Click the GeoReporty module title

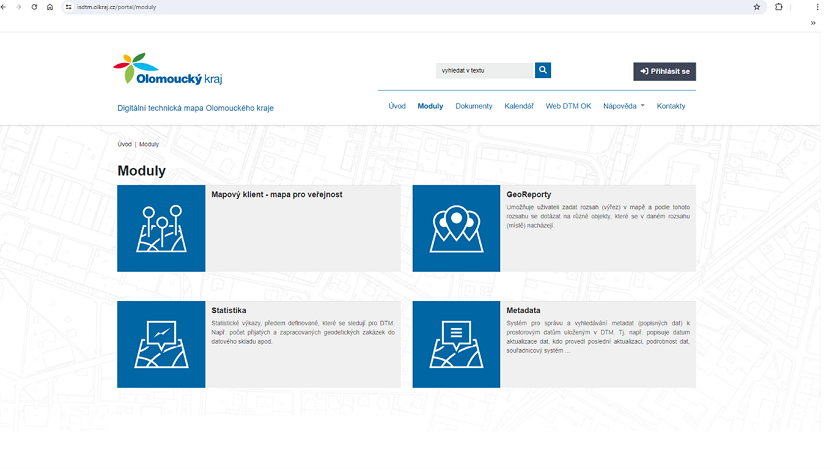(x=528, y=195)
